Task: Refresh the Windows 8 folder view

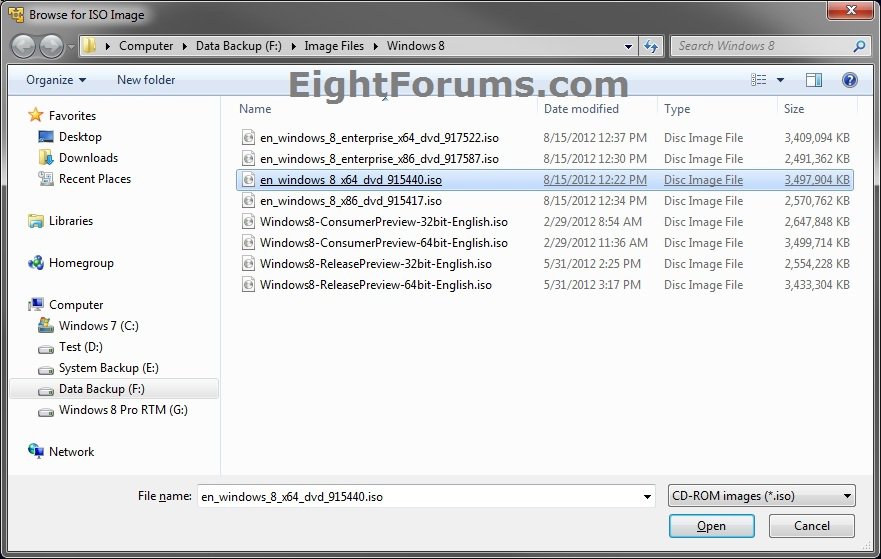Action: point(651,46)
